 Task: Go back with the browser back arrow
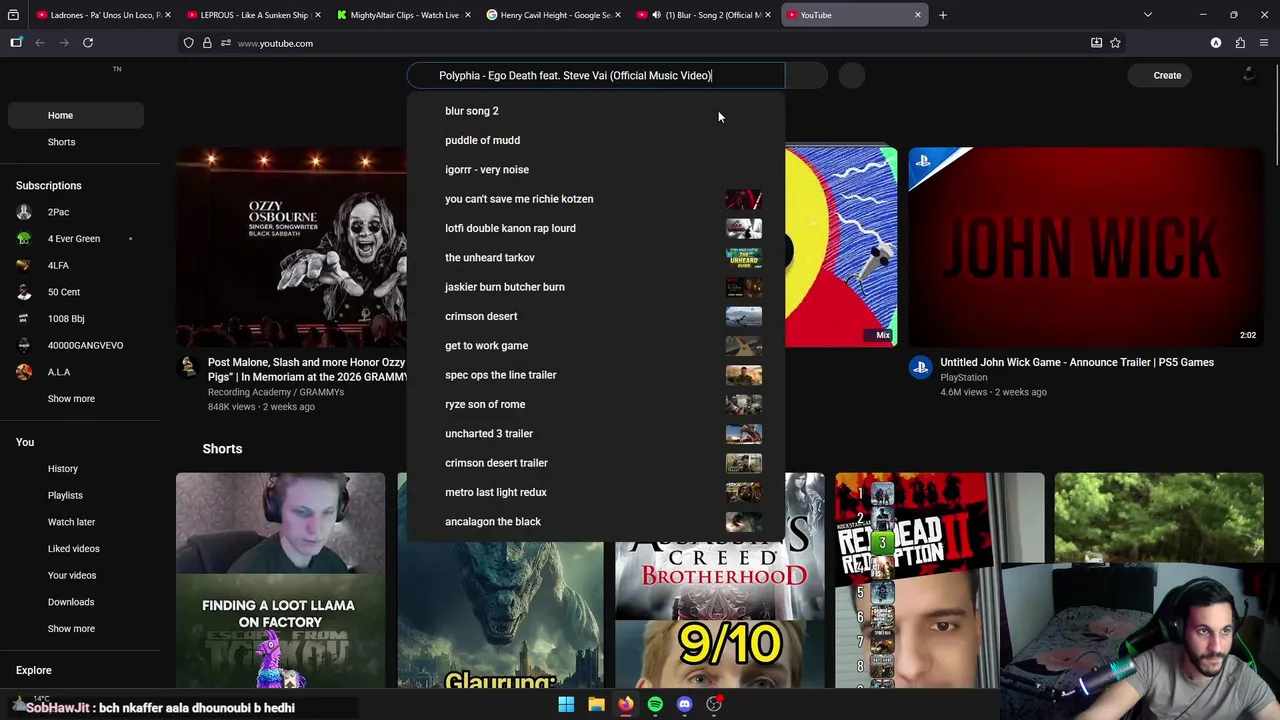[x=40, y=43]
